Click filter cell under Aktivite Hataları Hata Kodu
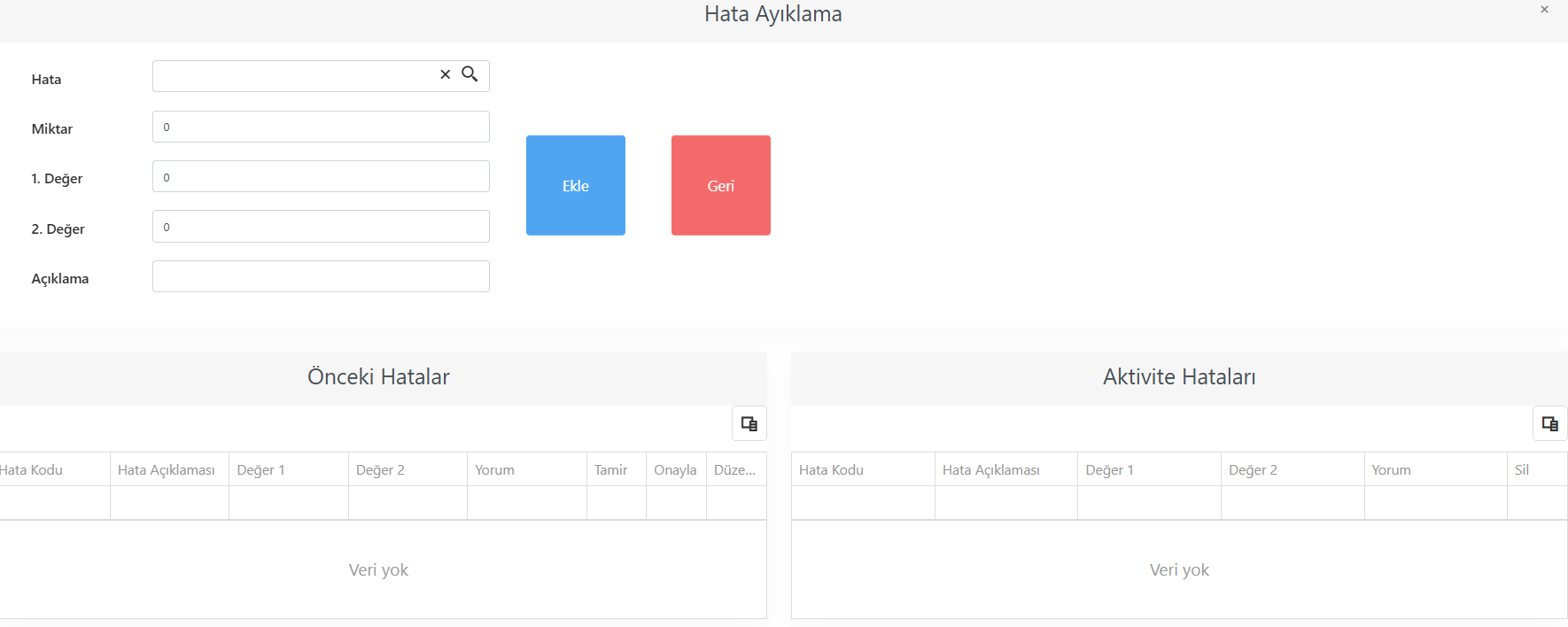 864,502
